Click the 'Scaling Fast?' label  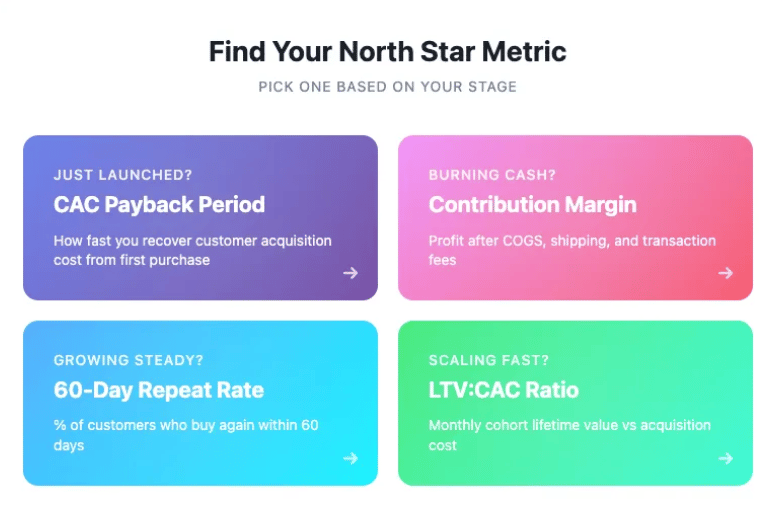[489, 360]
